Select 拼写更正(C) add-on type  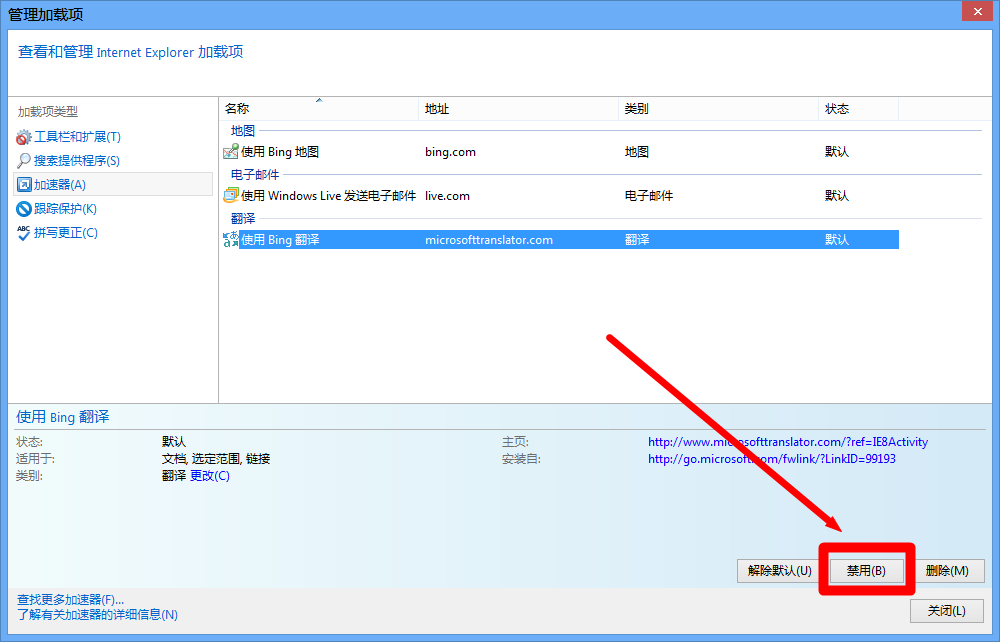click(66, 233)
